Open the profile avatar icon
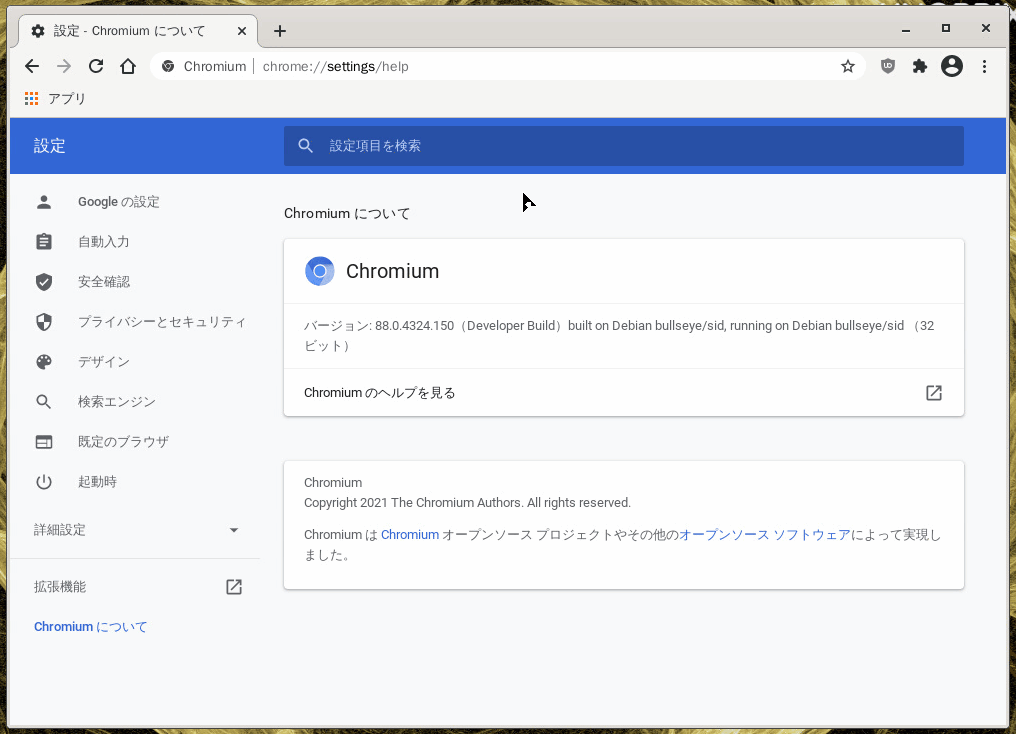The height and width of the screenshot is (734, 1016). (x=952, y=66)
